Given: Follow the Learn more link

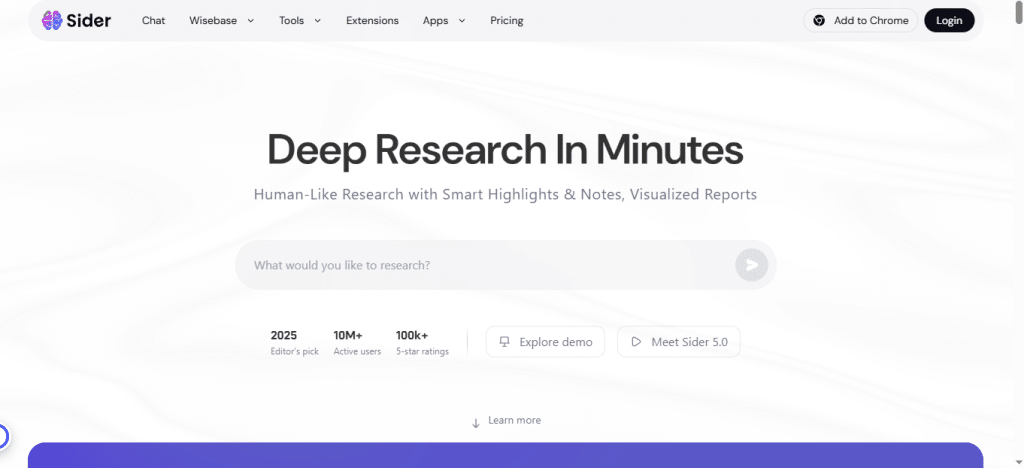Looking at the screenshot, I should coord(514,420).
